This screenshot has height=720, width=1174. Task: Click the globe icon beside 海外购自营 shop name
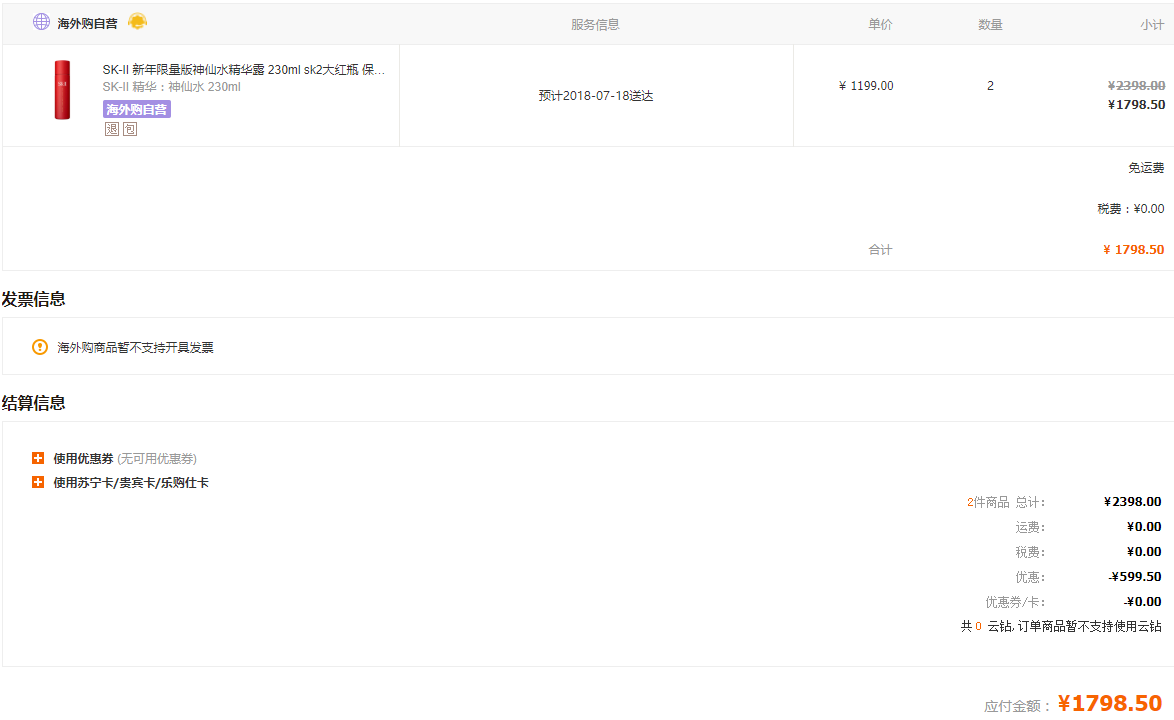(x=41, y=22)
